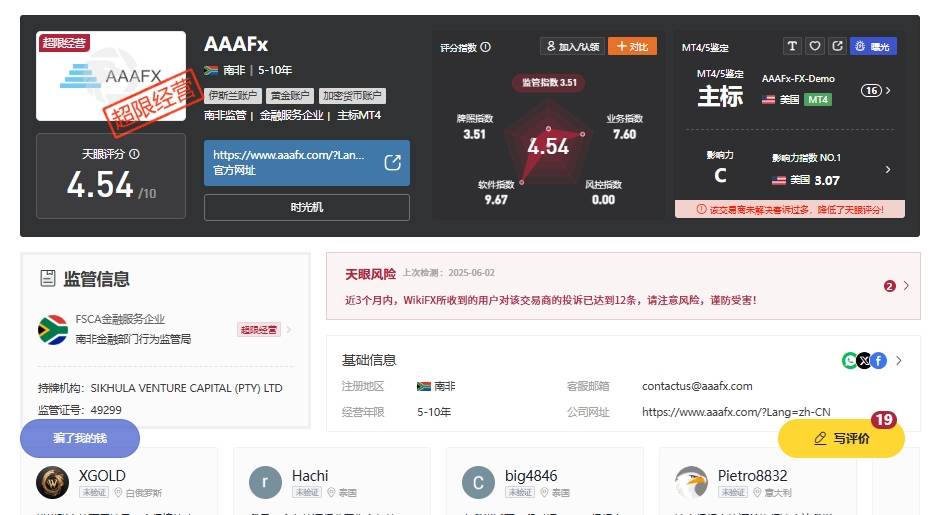This screenshot has height=515, width=938.
Task: Click info icon next to 天眼评分
Action: click(x=135, y=154)
